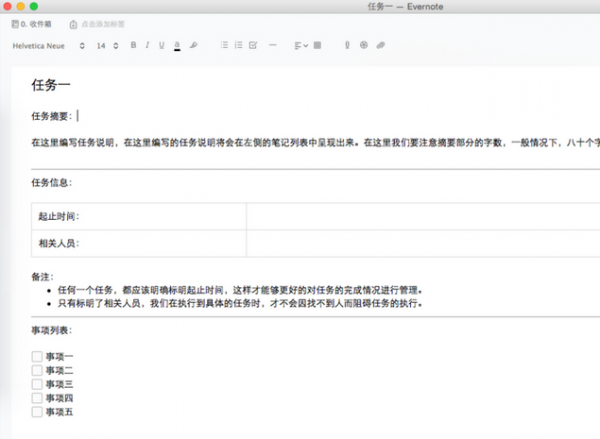Viewport: 600px width, 439px height.
Task: Click the 任务一 note title
Action: (x=51, y=86)
